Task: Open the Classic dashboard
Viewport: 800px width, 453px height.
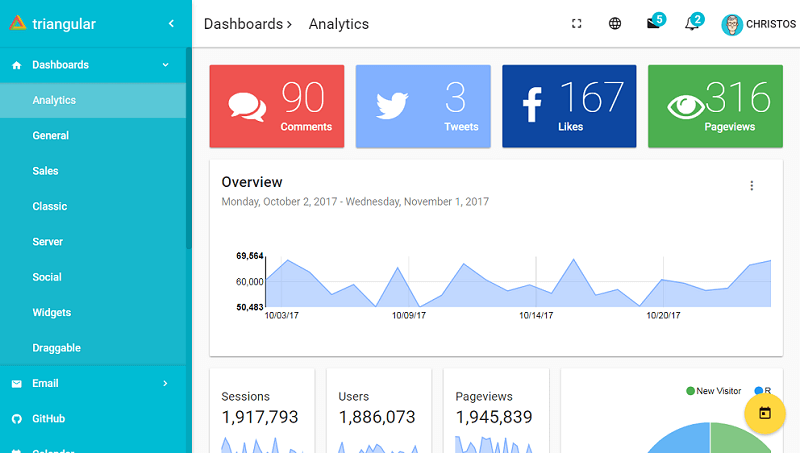Action: [93, 207]
